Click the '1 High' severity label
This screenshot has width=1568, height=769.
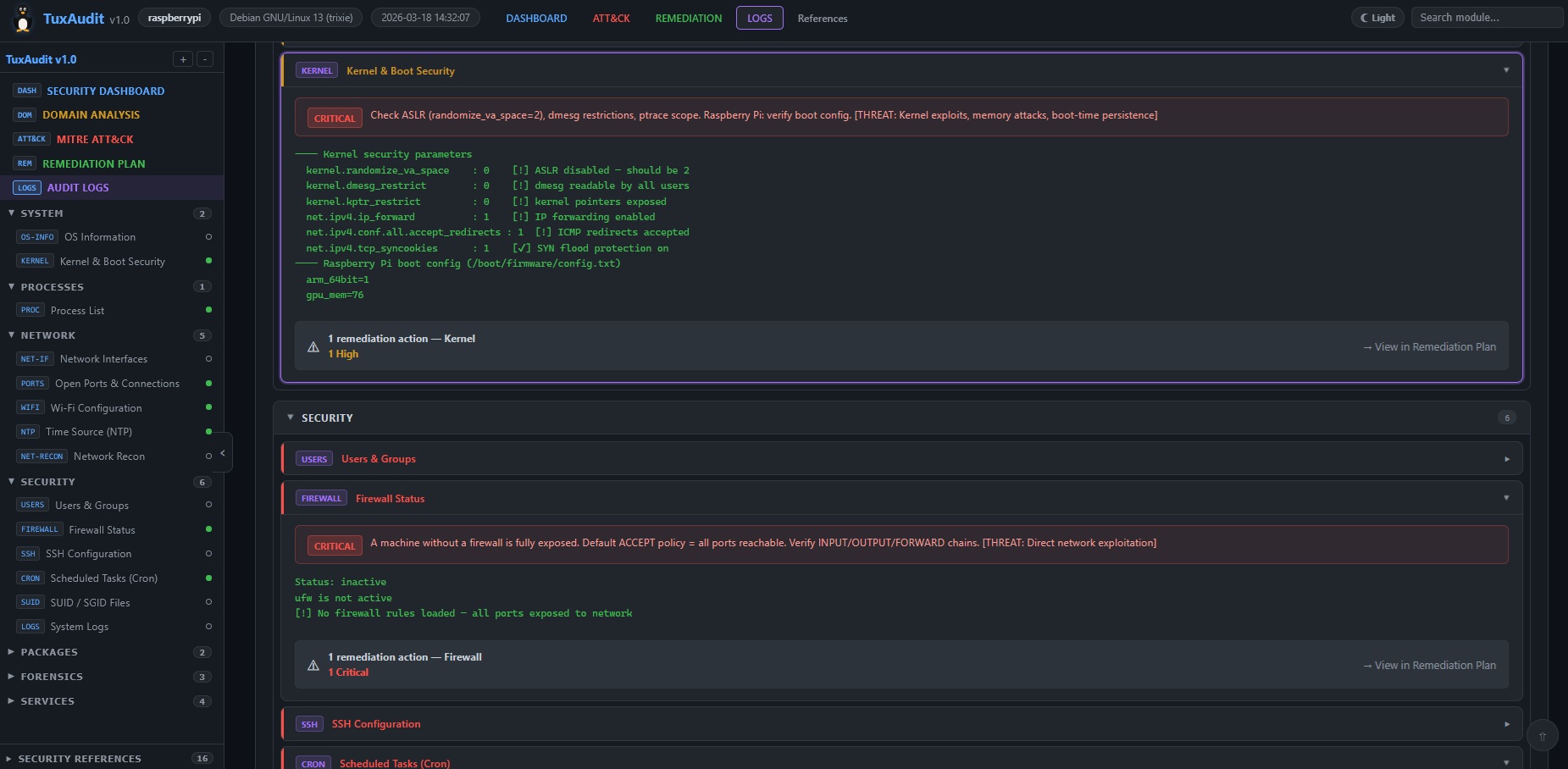[x=343, y=354]
